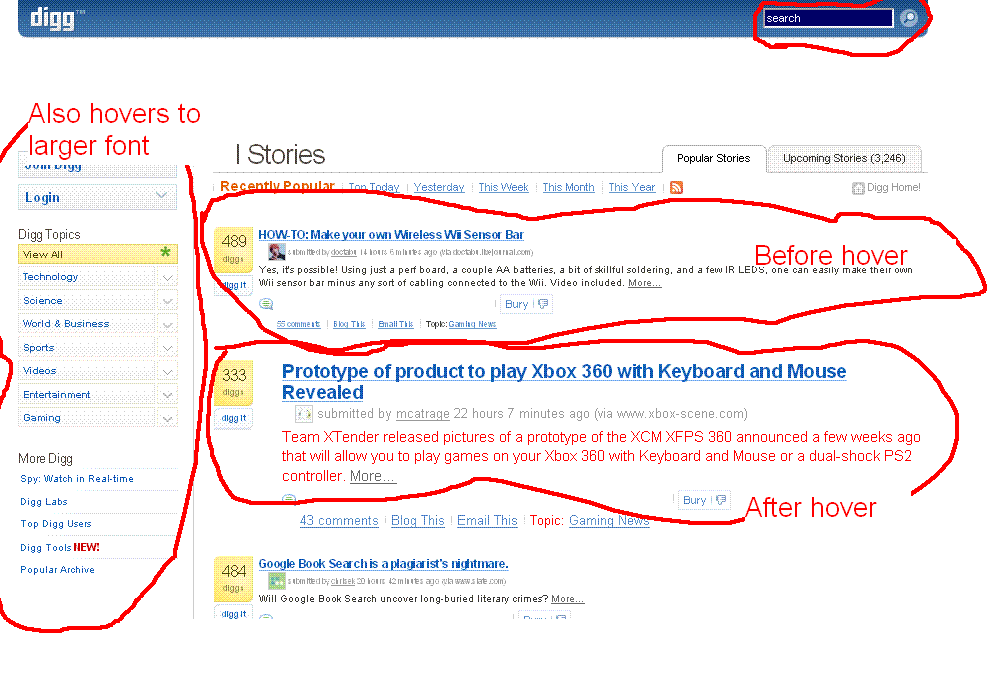This screenshot has width=1000, height=673.
Task: Expand the World & Business chevron
Action: tap(167, 325)
